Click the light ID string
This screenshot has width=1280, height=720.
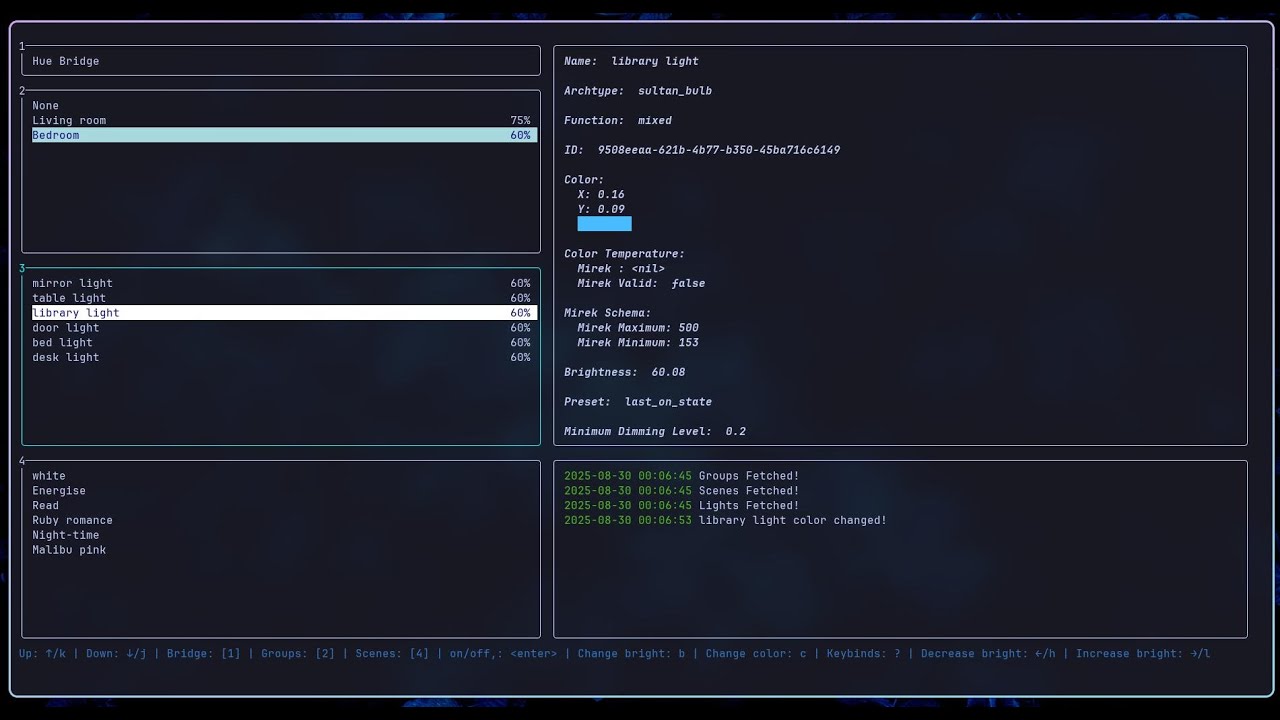(719, 150)
